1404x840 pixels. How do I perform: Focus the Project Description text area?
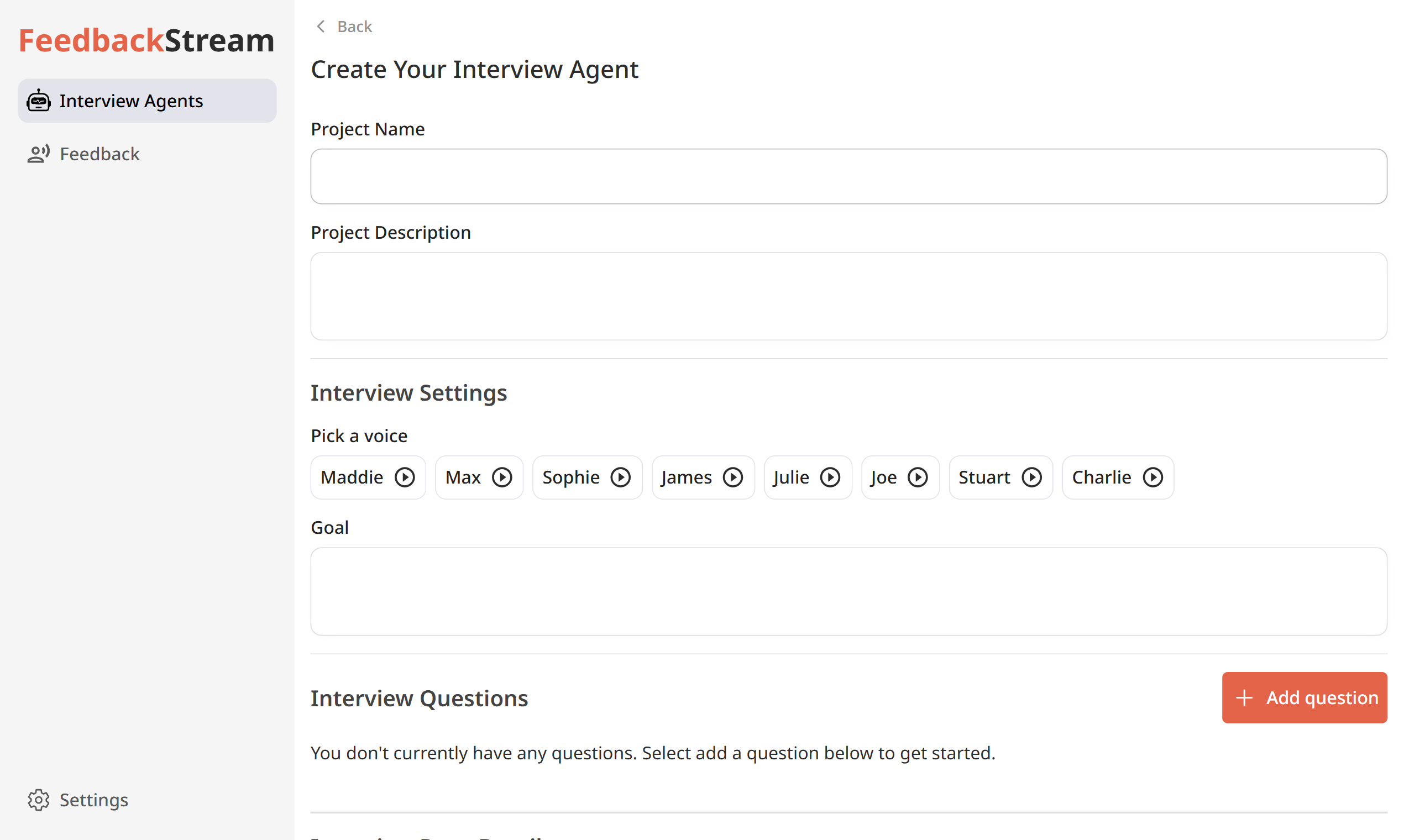(x=848, y=296)
